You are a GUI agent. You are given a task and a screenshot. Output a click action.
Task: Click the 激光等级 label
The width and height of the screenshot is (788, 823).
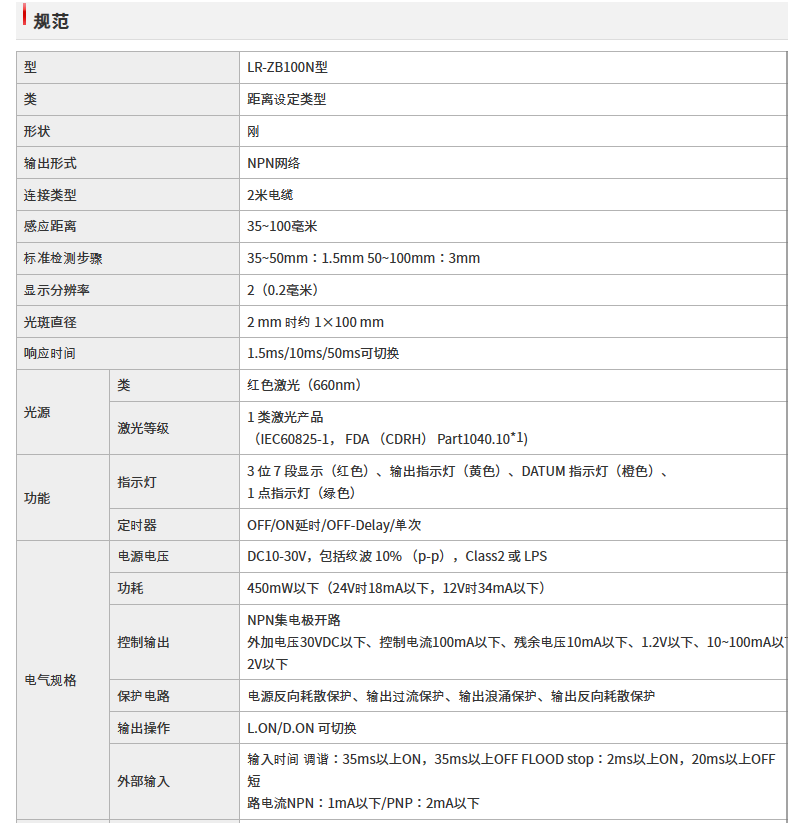pos(143,428)
